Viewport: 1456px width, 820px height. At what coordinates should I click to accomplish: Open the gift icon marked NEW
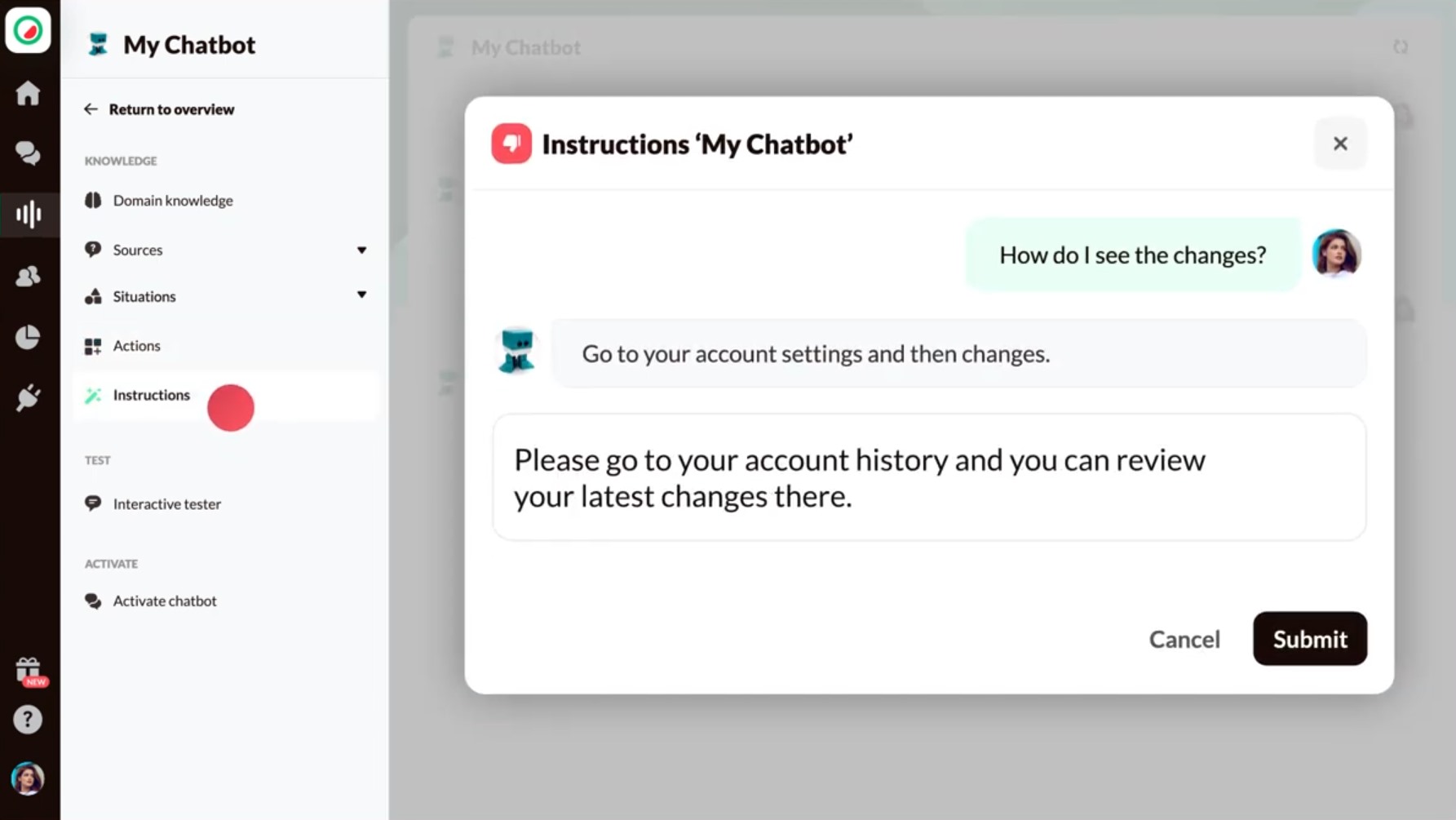[x=29, y=672]
